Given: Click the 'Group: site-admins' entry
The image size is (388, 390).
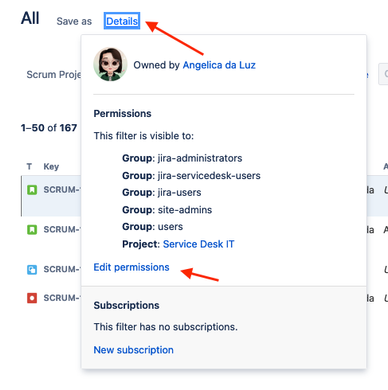Looking at the screenshot, I should [167, 210].
